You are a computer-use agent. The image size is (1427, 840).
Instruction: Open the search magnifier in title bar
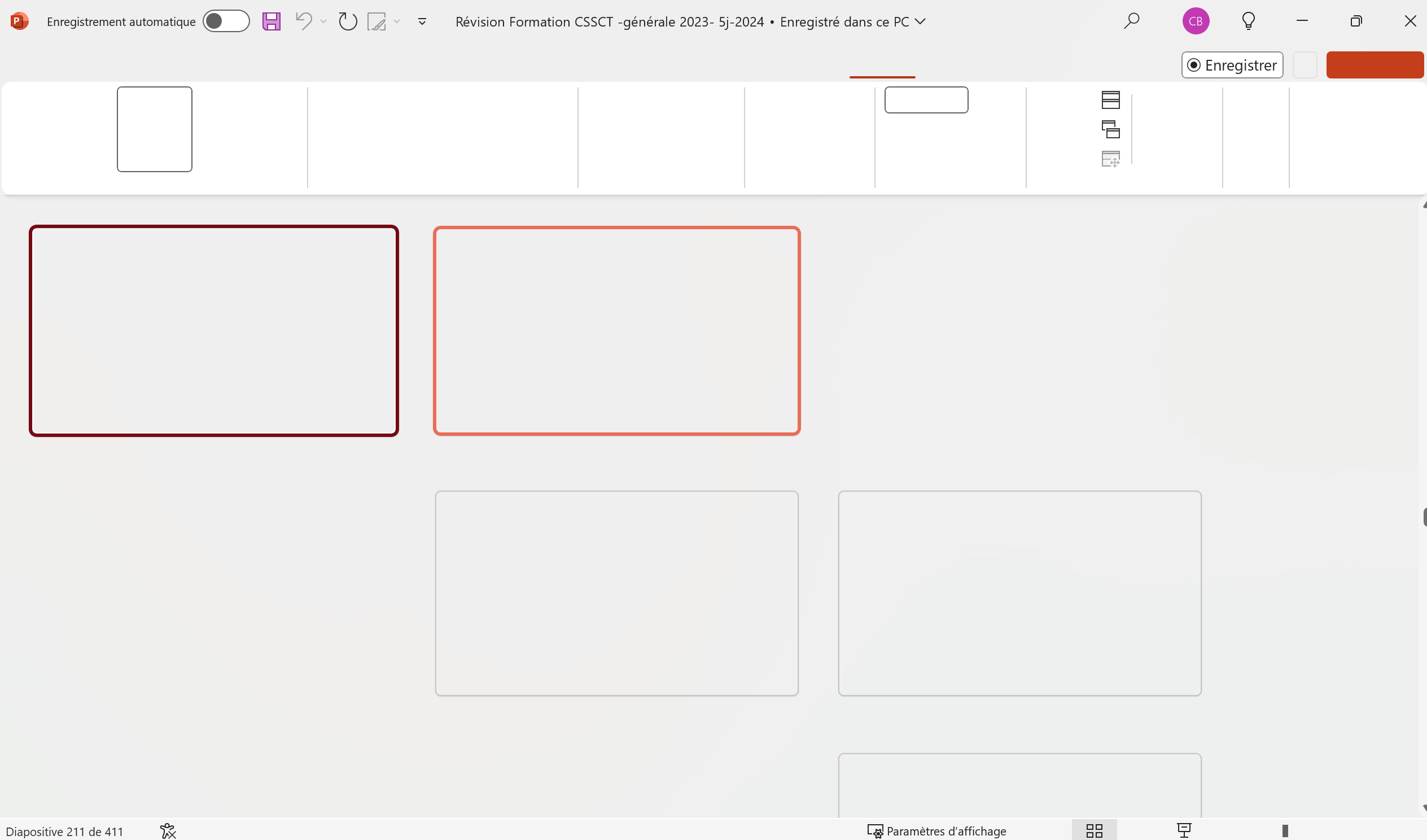pos(1131,21)
